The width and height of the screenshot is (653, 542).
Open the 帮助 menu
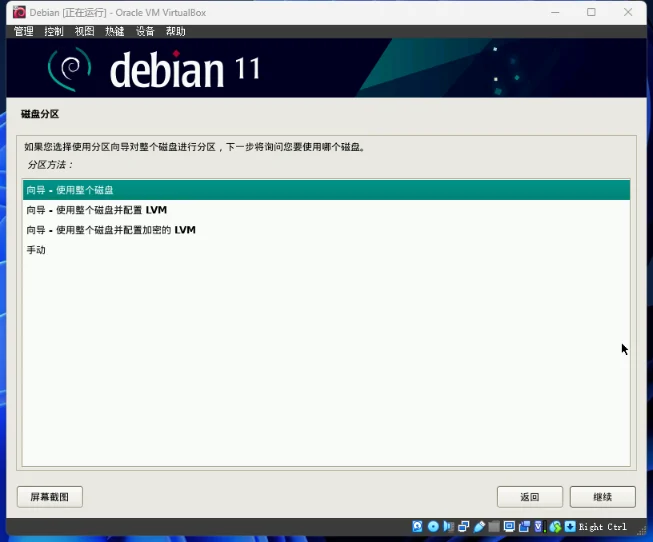click(175, 31)
